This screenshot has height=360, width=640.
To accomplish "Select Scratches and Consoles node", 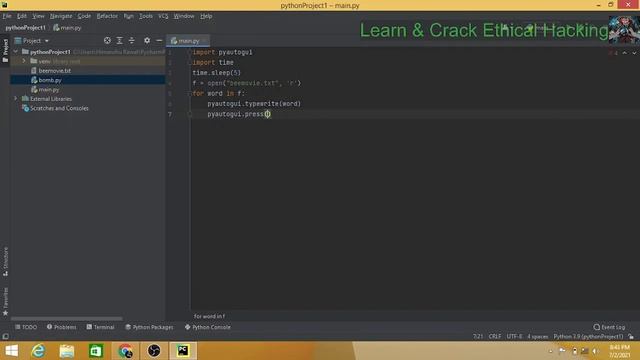I will click(x=59, y=108).
